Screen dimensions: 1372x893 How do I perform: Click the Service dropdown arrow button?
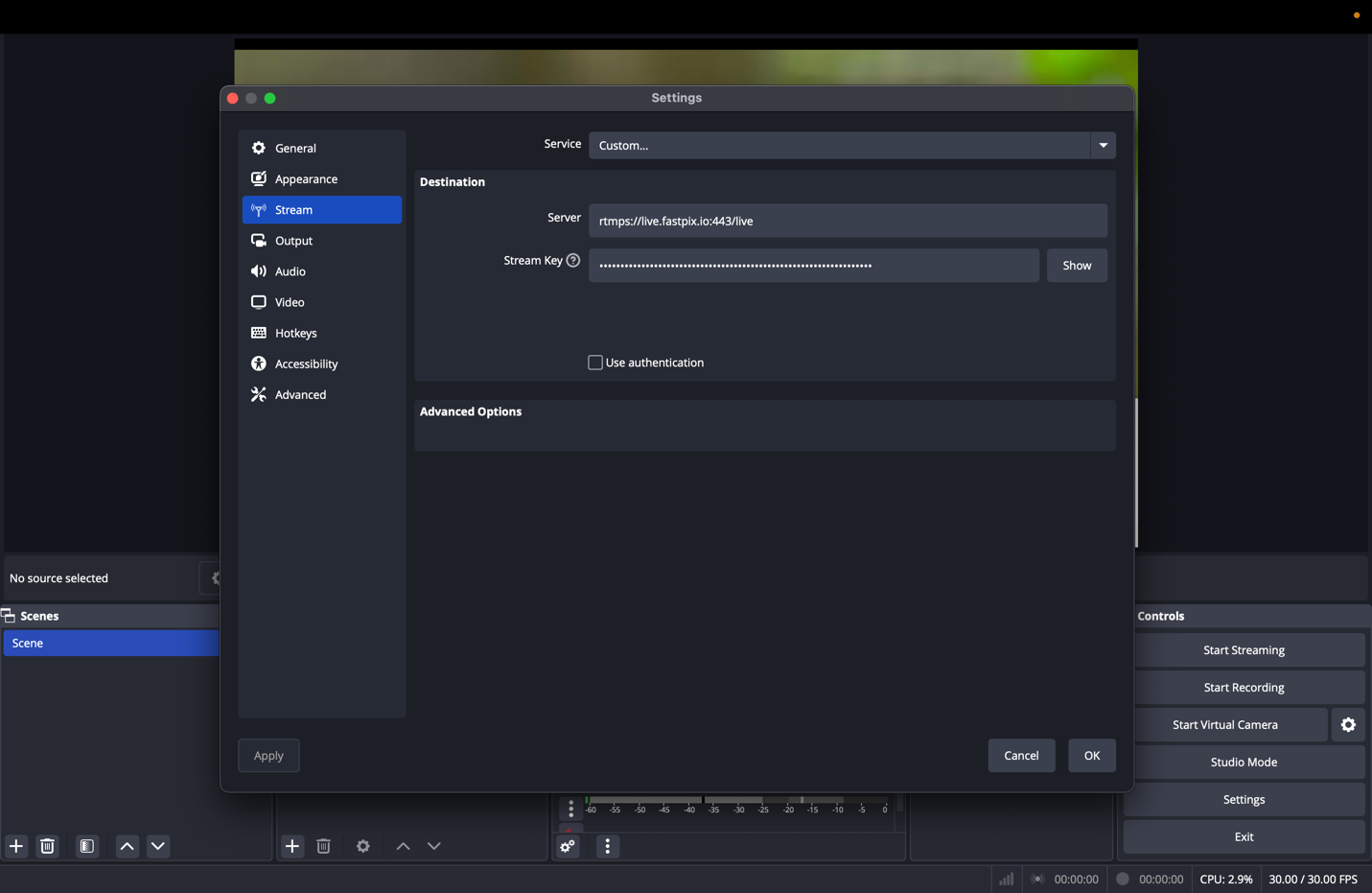coord(1103,145)
